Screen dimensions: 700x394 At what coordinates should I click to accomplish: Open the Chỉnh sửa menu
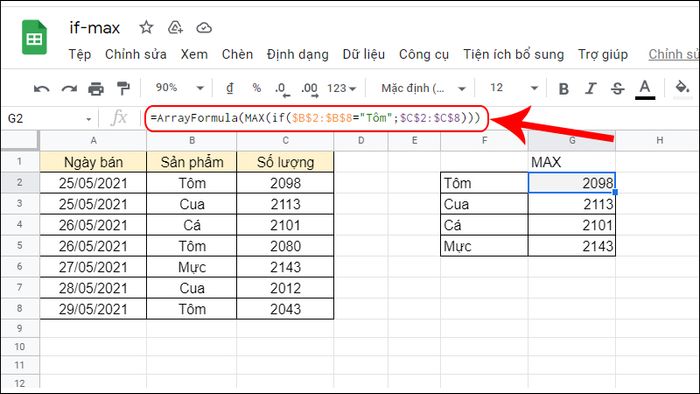[x=136, y=54]
